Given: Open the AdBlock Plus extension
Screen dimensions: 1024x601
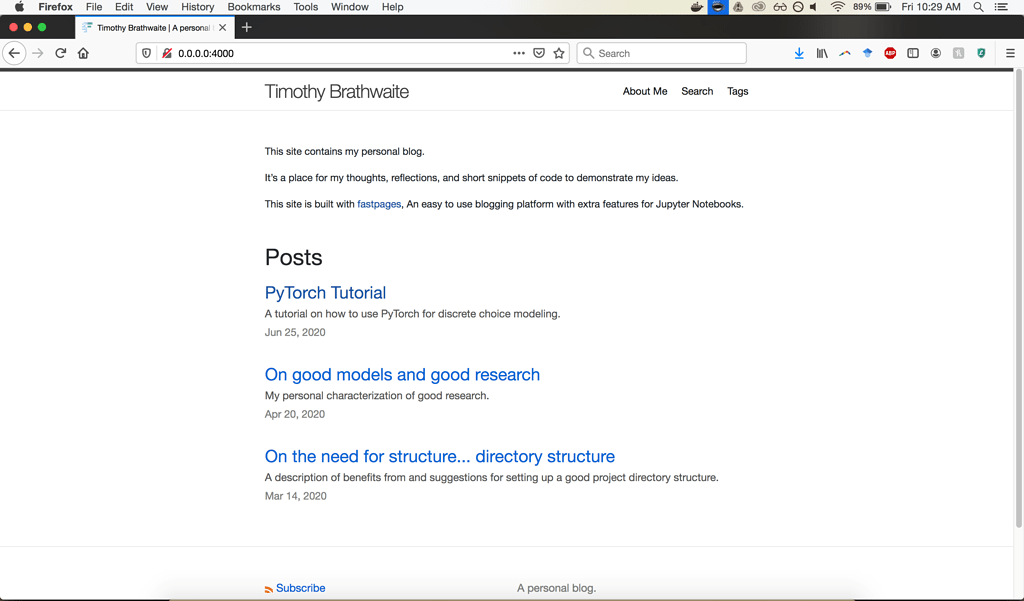Looking at the screenshot, I should coord(889,53).
